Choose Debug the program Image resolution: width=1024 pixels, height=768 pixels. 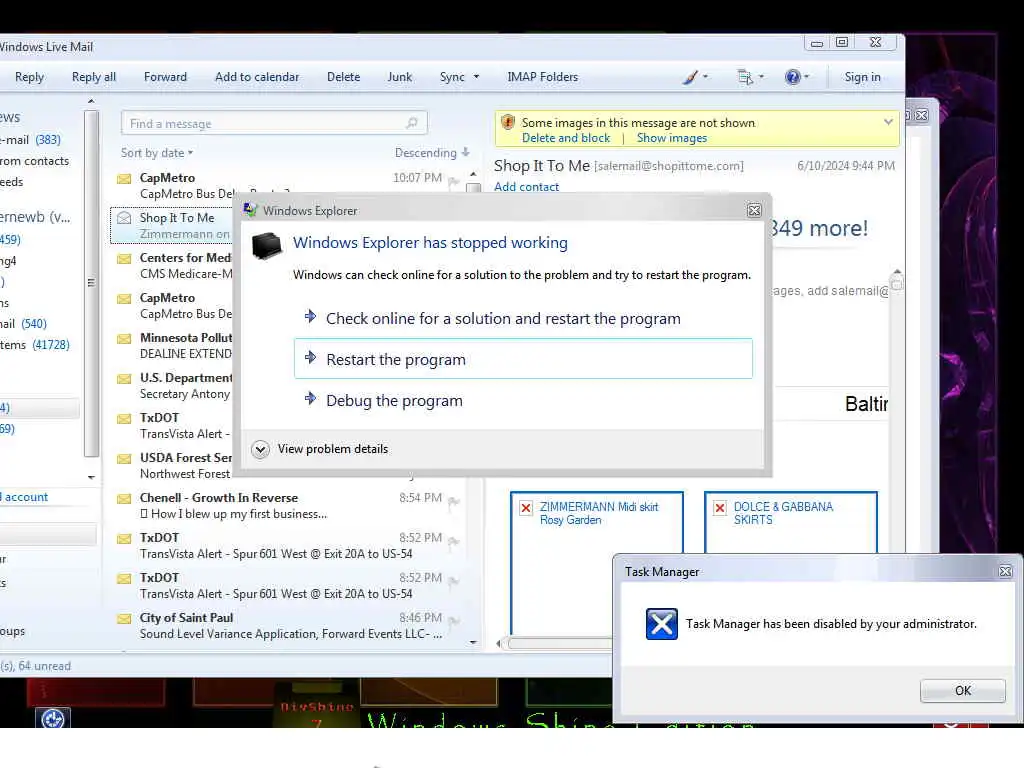[523, 400]
